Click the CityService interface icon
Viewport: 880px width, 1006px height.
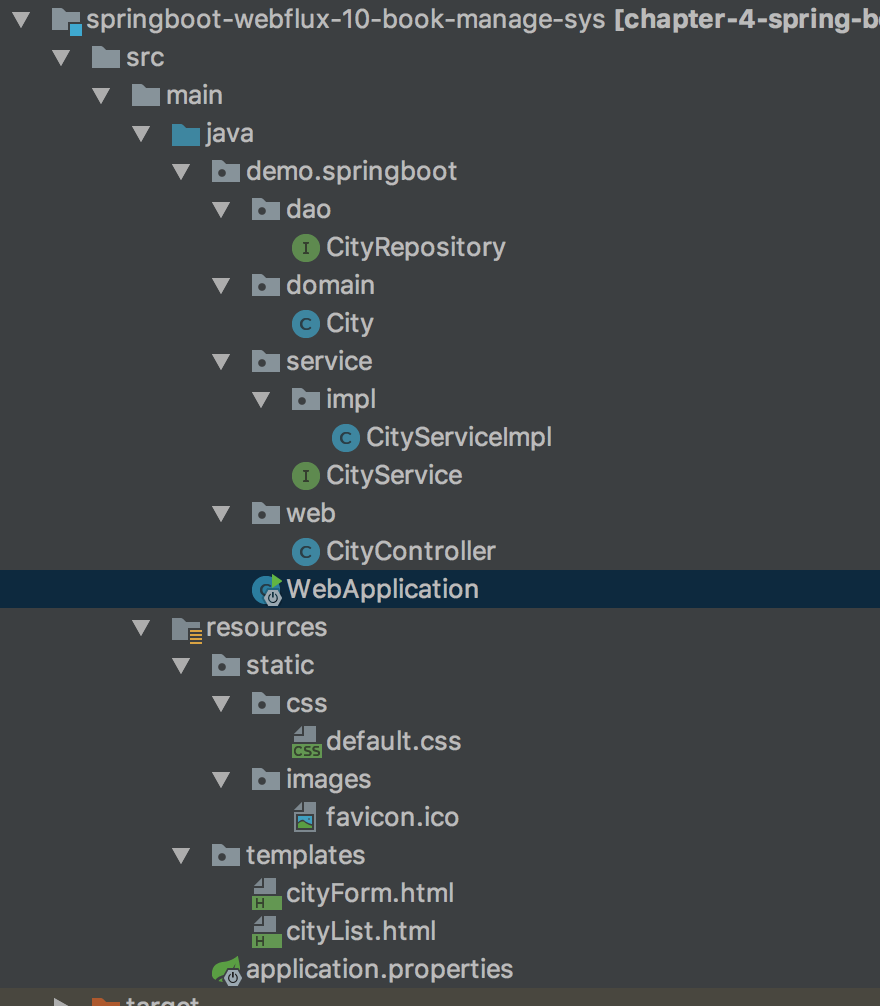(x=305, y=476)
